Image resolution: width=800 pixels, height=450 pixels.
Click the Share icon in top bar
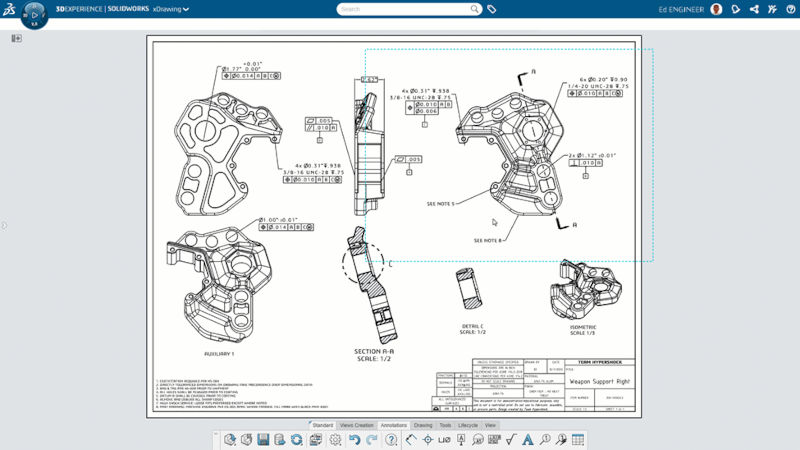(x=754, y=9)
